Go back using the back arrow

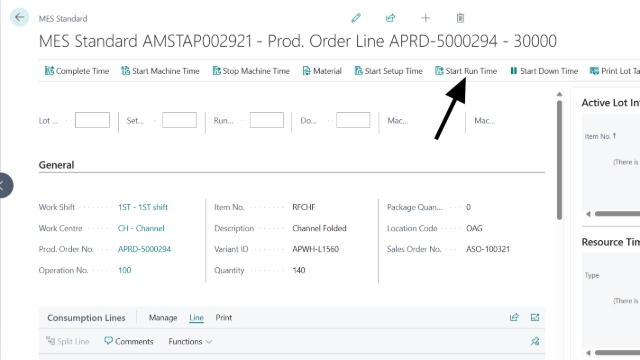coord(19,17)
